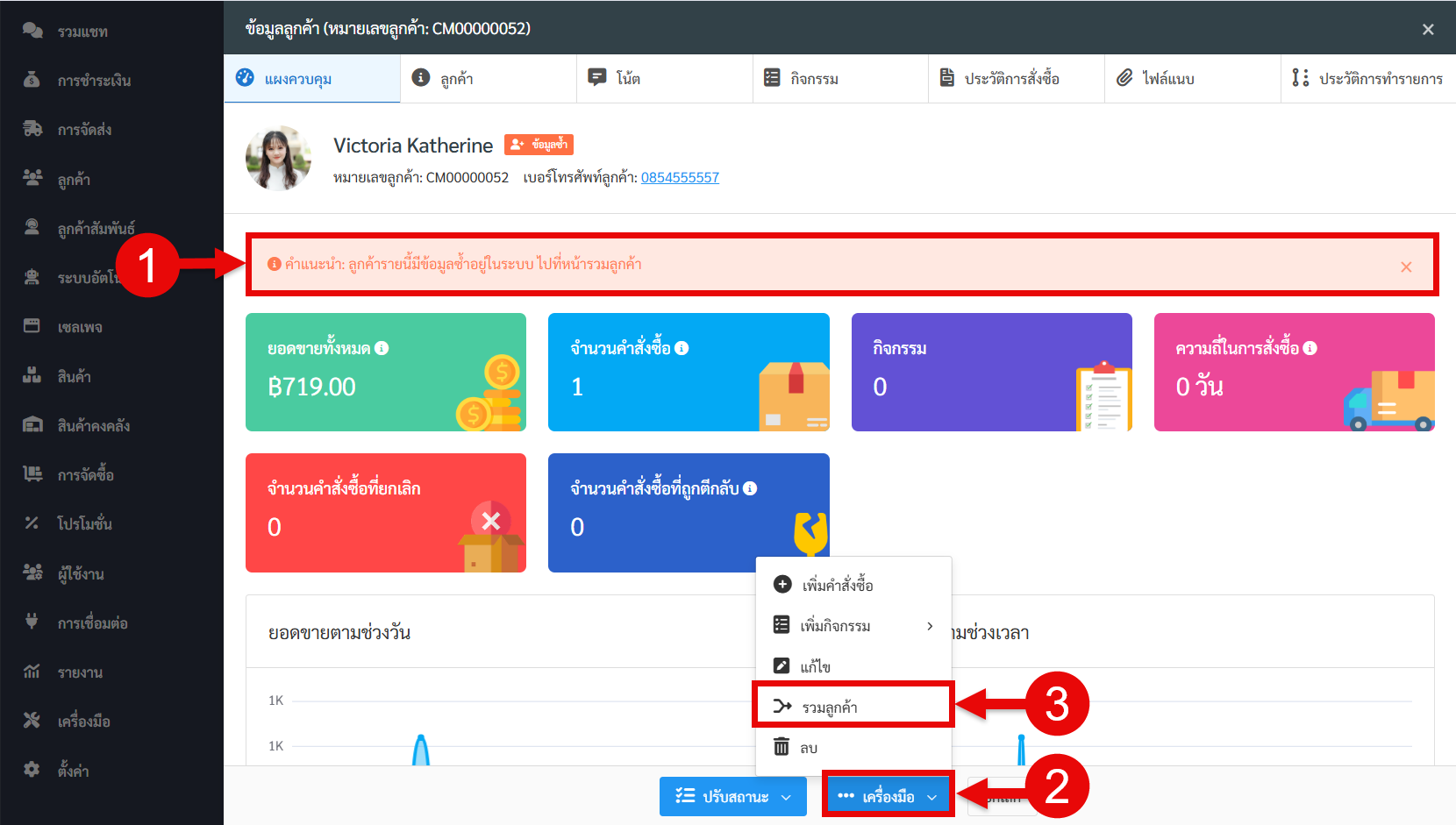This screenshot has height=825, width=1456.
Task: Click the การเชื่อมต่อ plug icon
Action: (32, 622)
